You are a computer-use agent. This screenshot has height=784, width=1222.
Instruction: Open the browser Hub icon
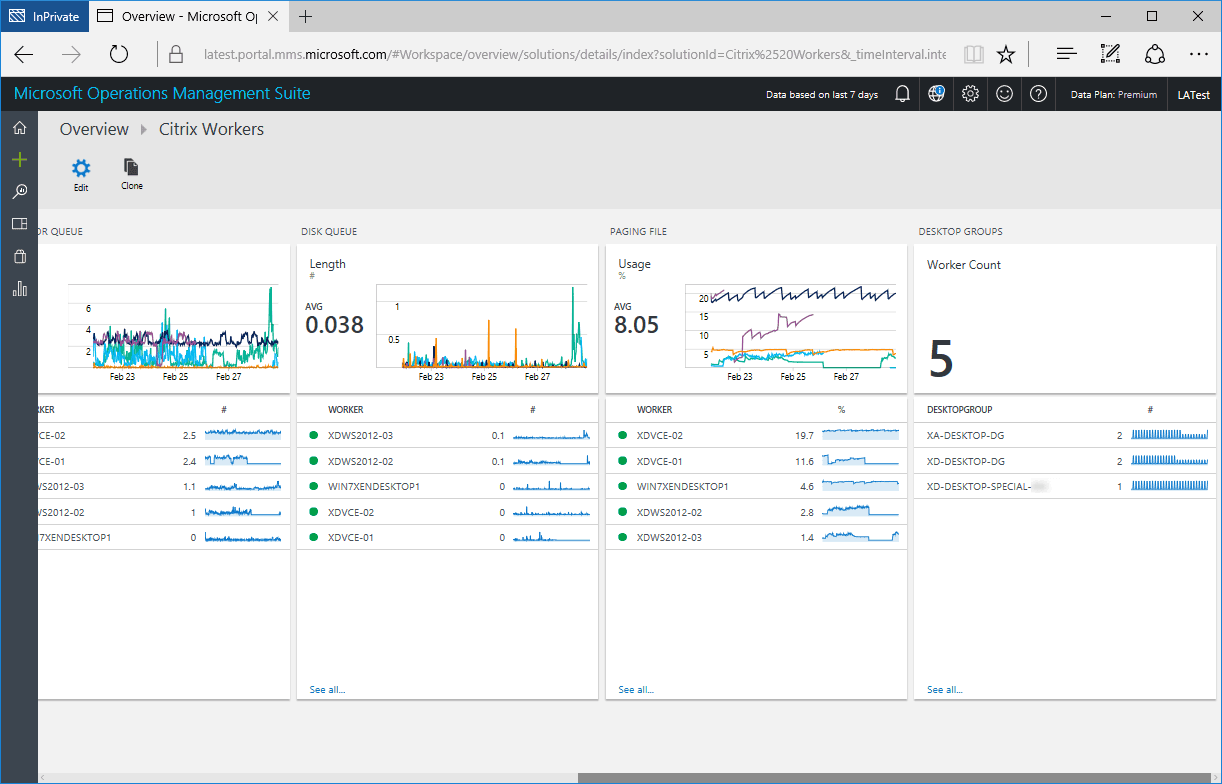[x=1067, y=55]
